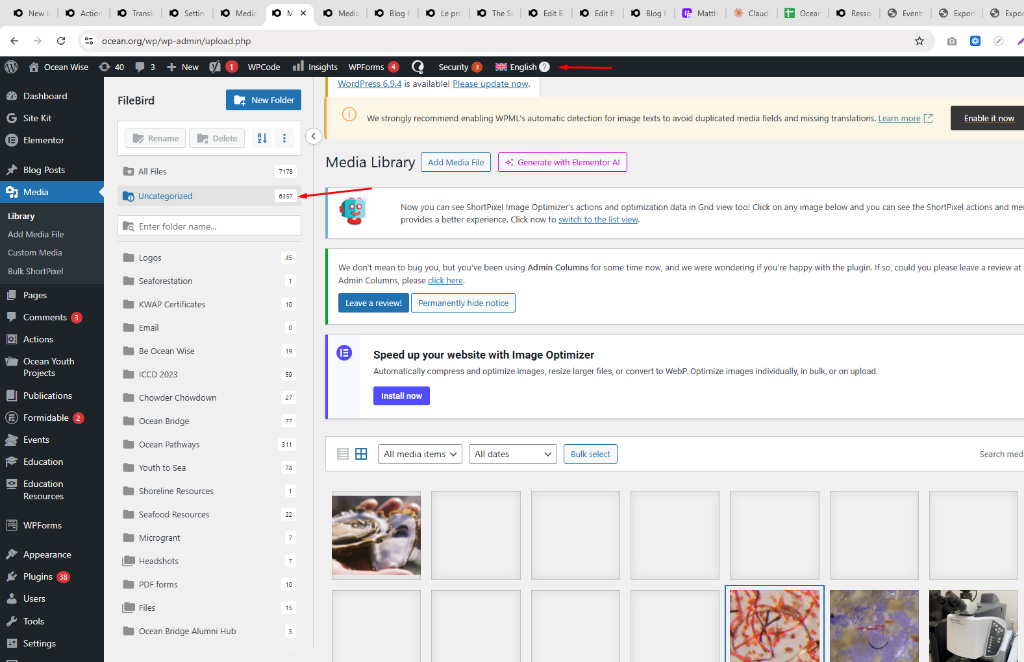This screenshot has height=662, width=1024.
Task: Click Permanently hide notice
Action: (463, 303)
